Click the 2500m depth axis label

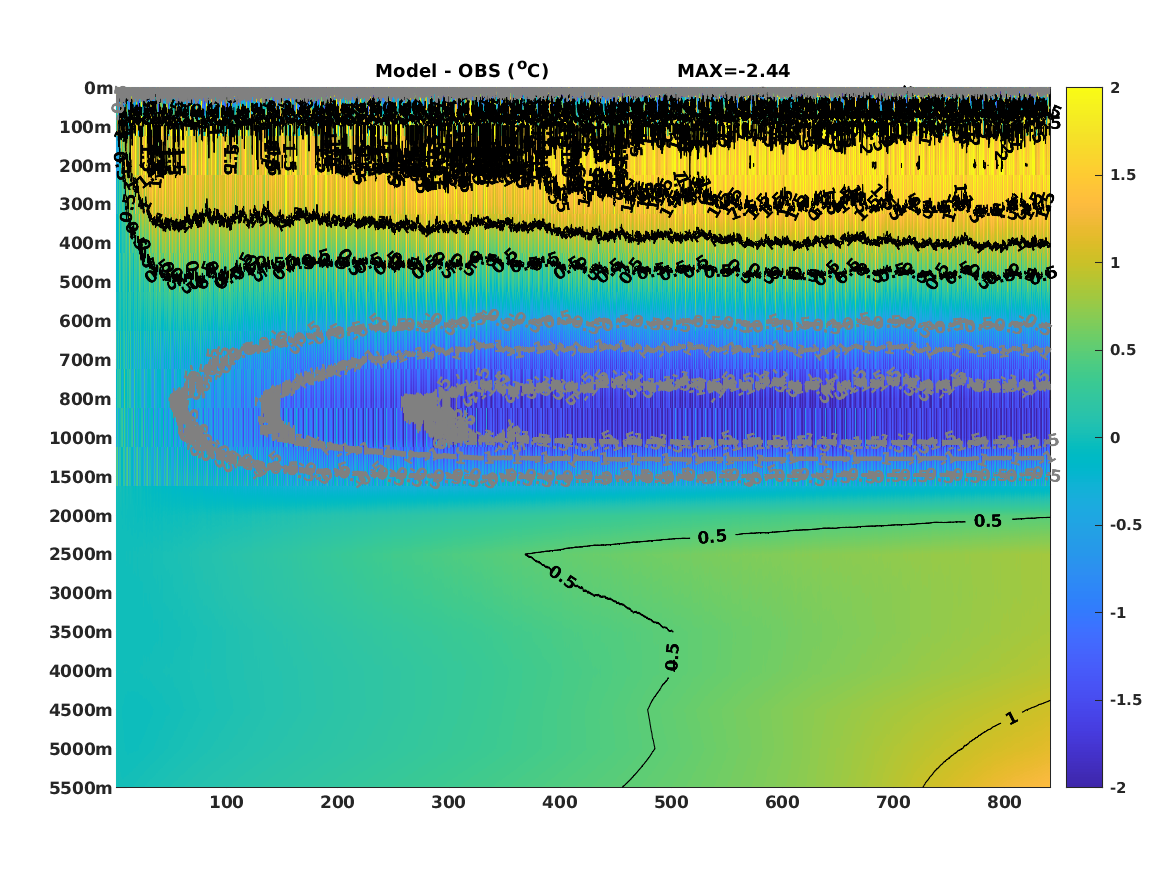tap(81, 554)
